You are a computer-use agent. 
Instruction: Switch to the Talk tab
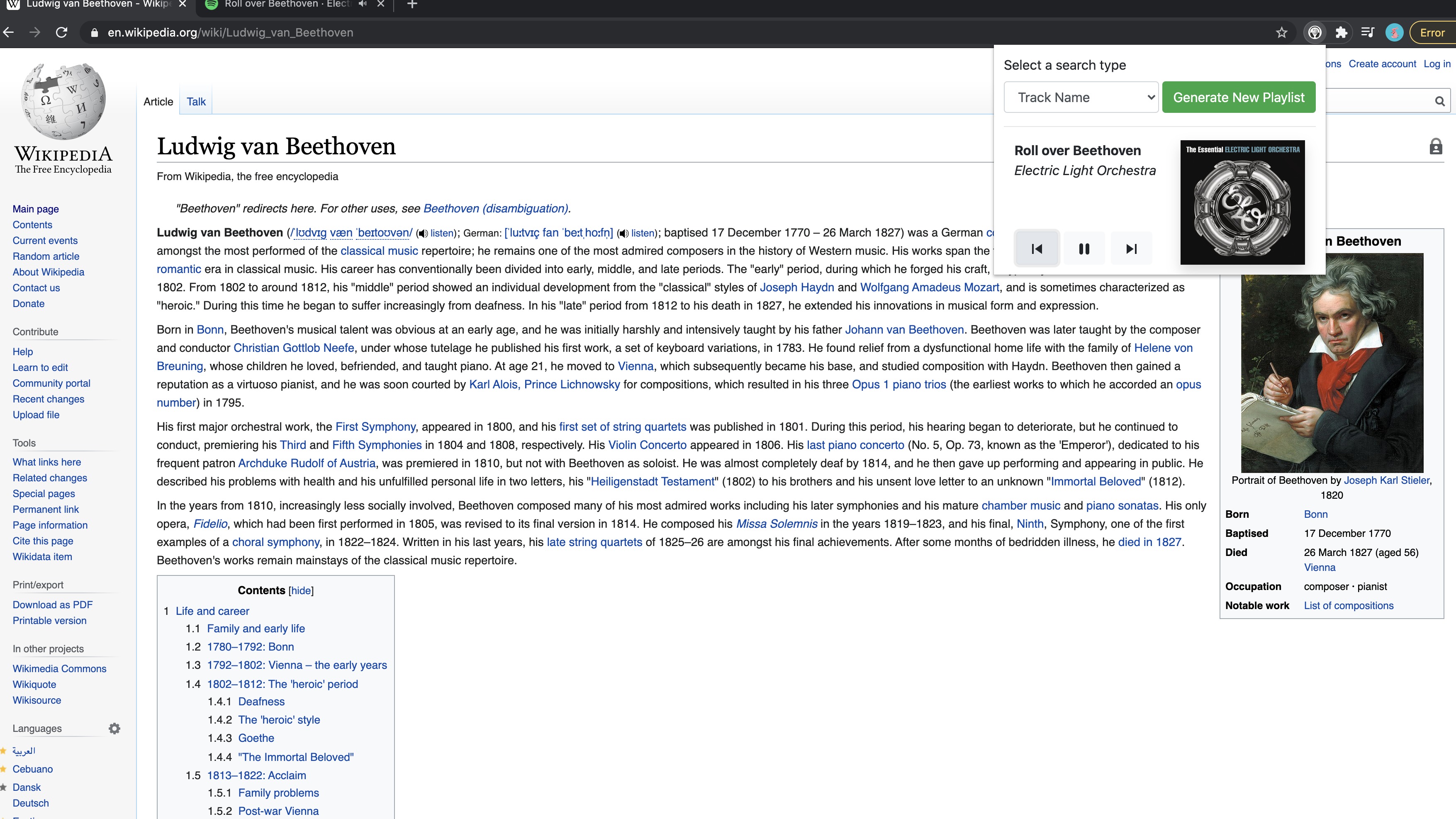click(x=195, y=102)
